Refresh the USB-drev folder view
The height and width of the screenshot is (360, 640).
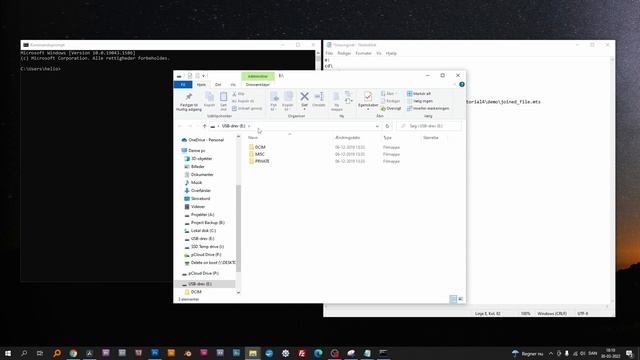(x=387, y=126)
